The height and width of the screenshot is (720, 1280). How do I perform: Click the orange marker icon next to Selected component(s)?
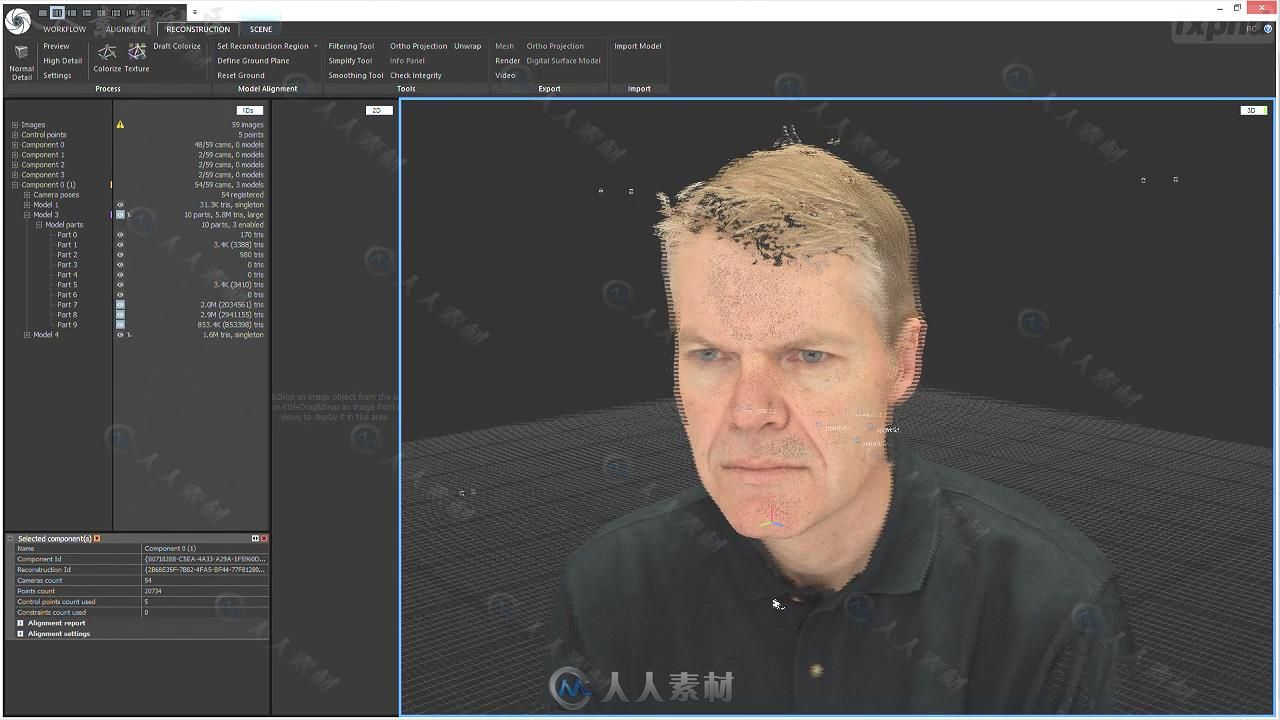pyautogui.click(x=97, y=538)
